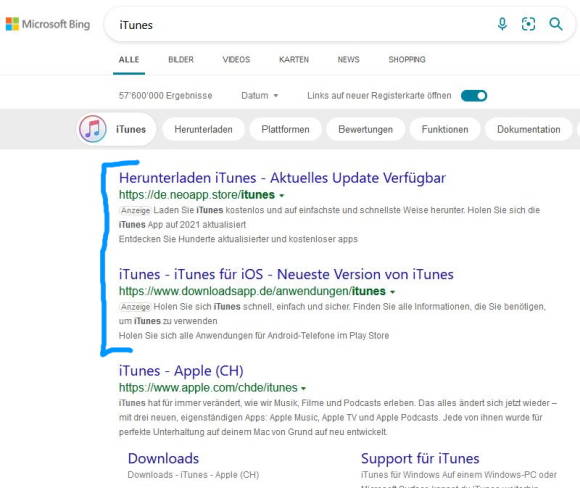Click the magnifying glass search icon
Viewport: 580px width, 488px height.
[x=556, y=24]
